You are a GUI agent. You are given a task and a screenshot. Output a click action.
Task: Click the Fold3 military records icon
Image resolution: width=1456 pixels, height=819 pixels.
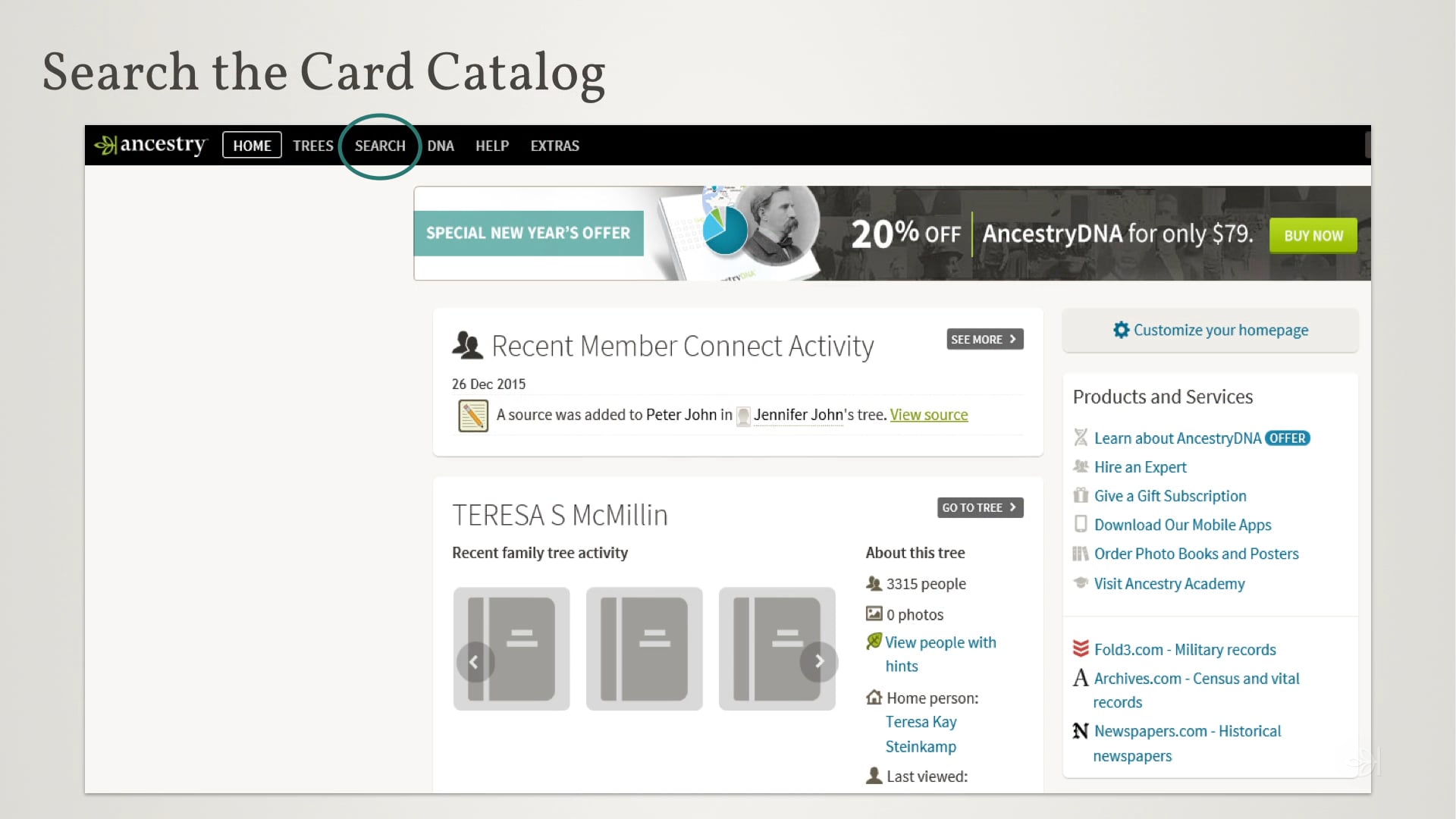[1079, 649]
